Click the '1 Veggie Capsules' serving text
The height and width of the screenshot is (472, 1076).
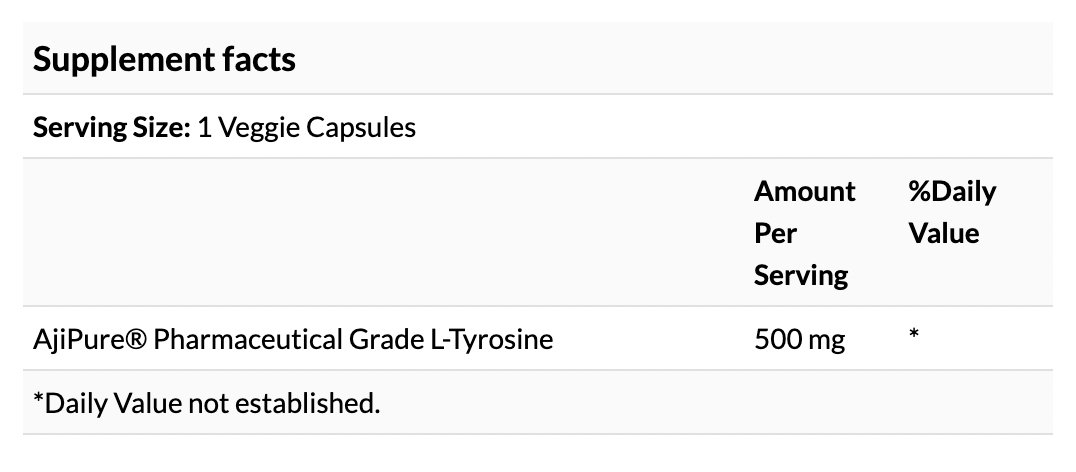click(307, 128)
